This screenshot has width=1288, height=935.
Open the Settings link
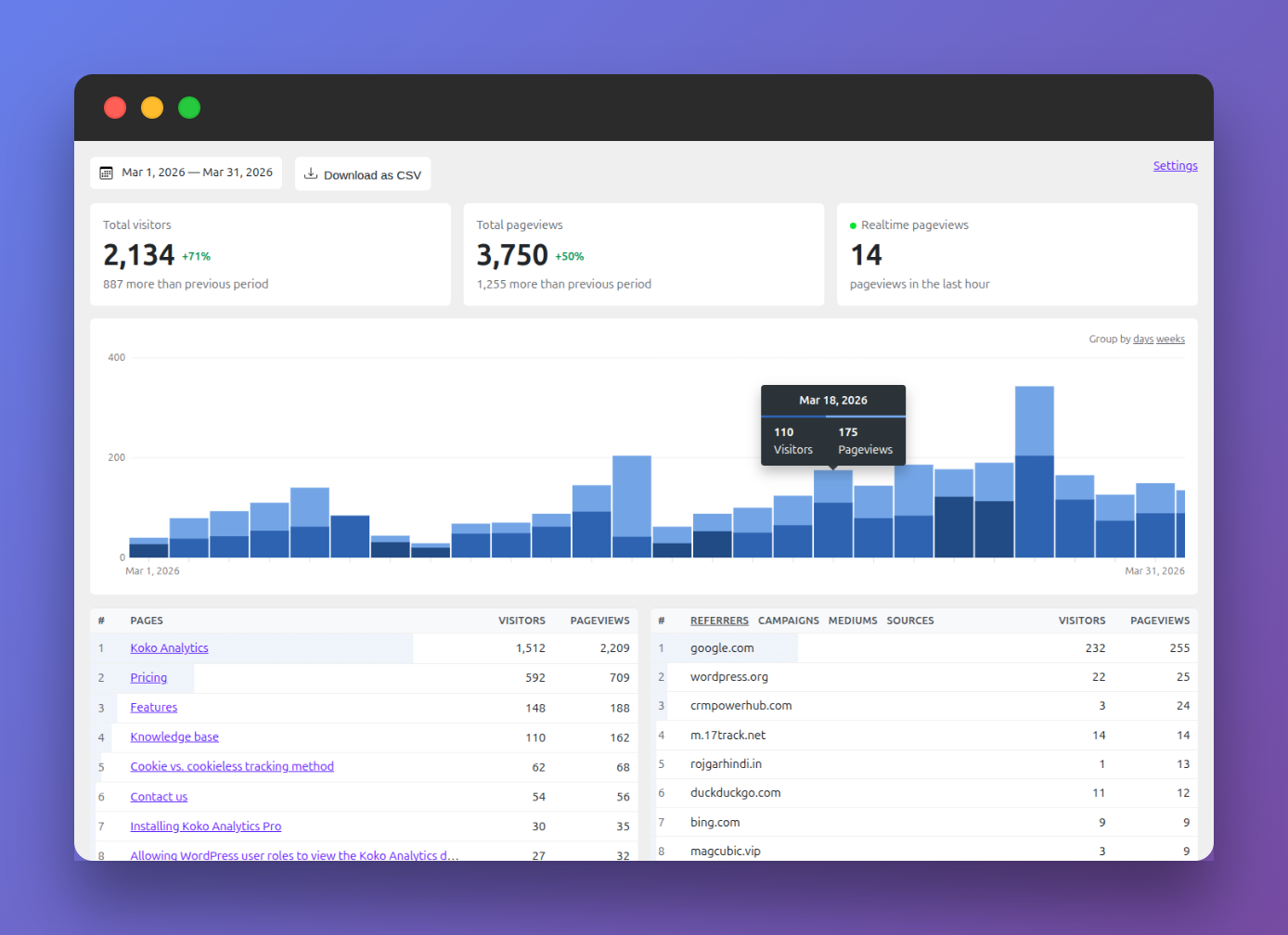point(1175,166)
